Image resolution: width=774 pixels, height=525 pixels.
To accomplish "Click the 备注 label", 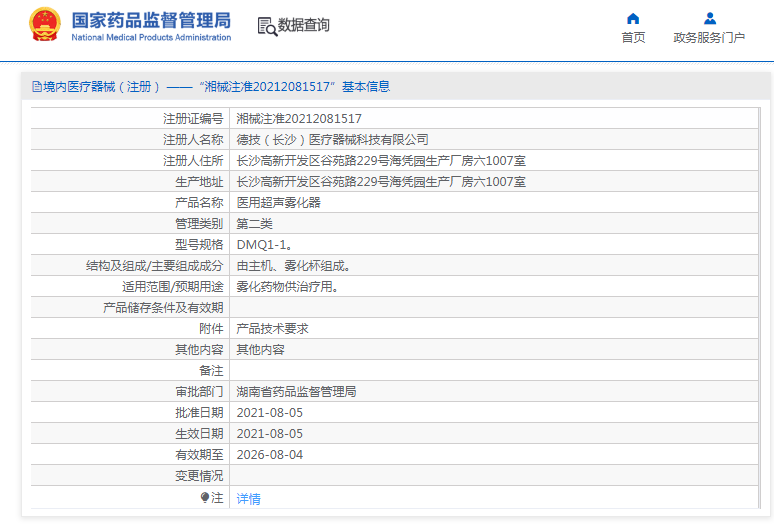I will [211, 371].
